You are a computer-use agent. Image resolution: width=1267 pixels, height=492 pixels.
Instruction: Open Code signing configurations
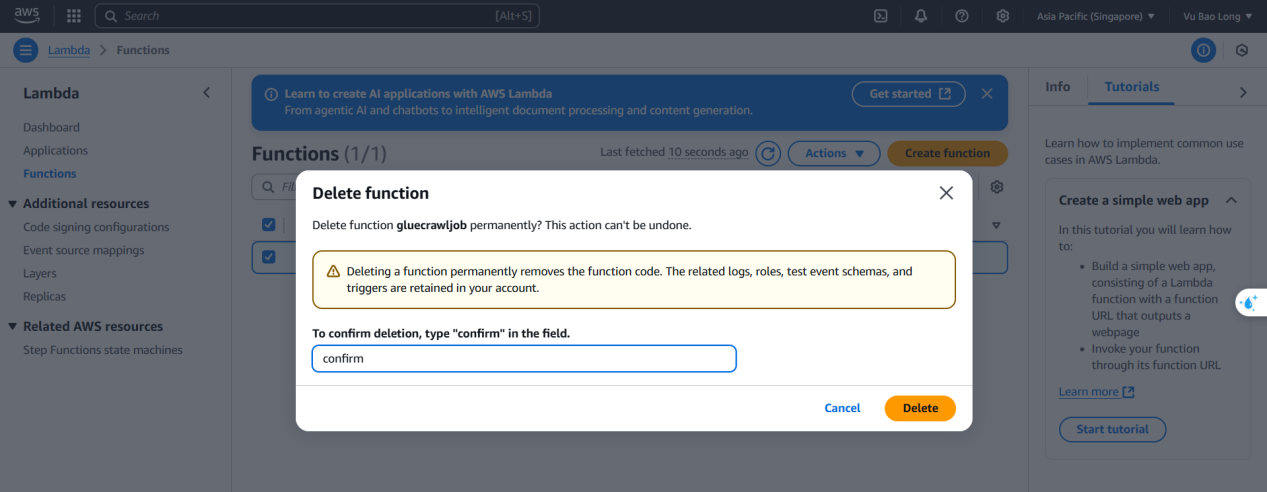click(96, 227)
